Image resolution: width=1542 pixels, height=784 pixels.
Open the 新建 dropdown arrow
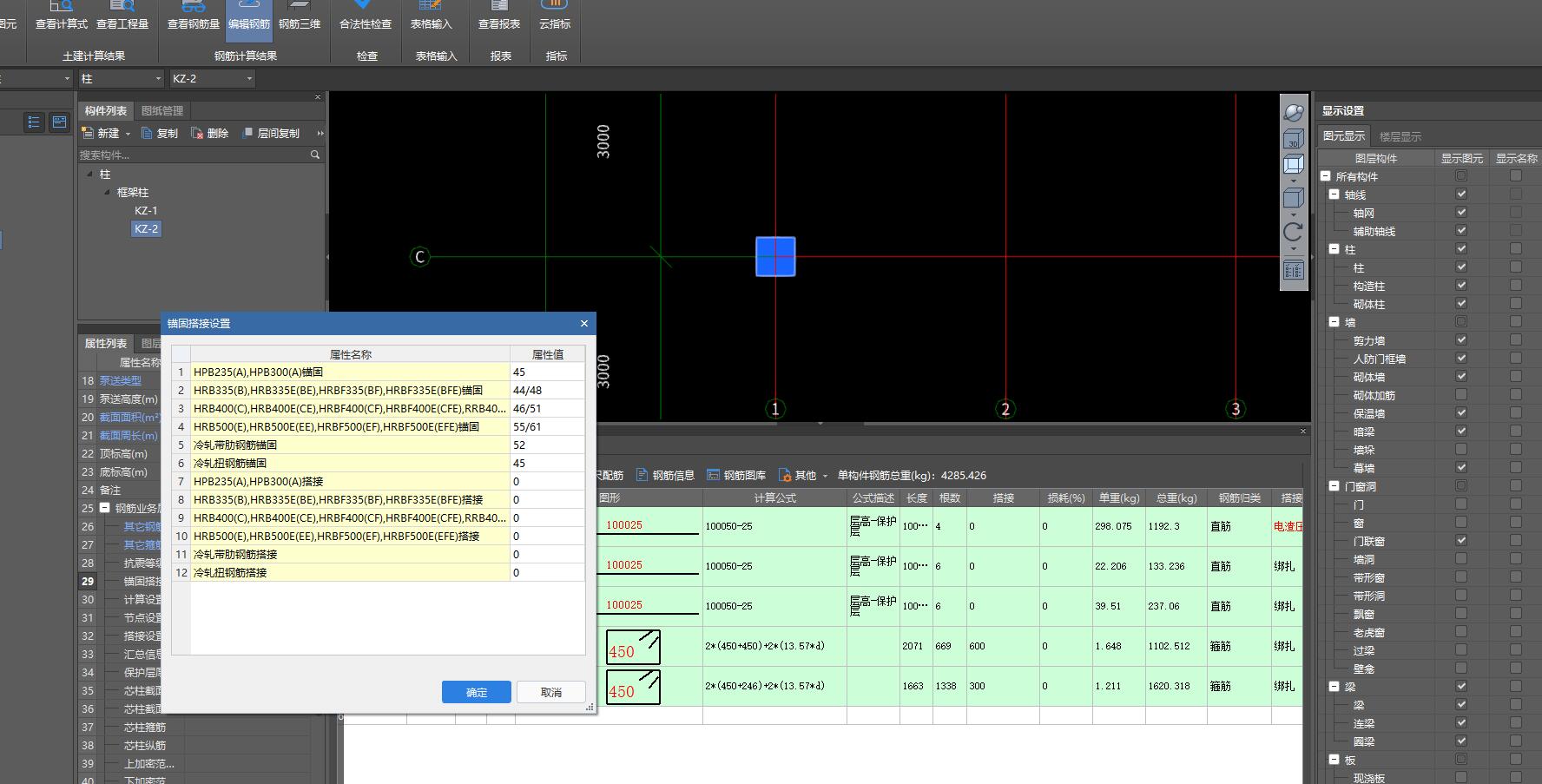pyautogui.click(x=128, y=134)
